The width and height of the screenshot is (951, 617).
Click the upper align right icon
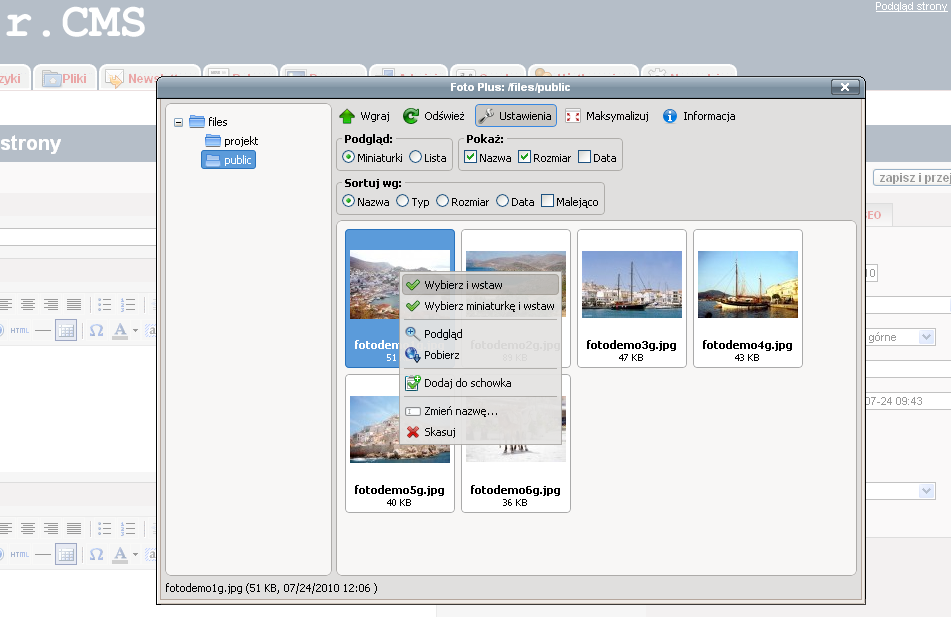tap(51, 305)
